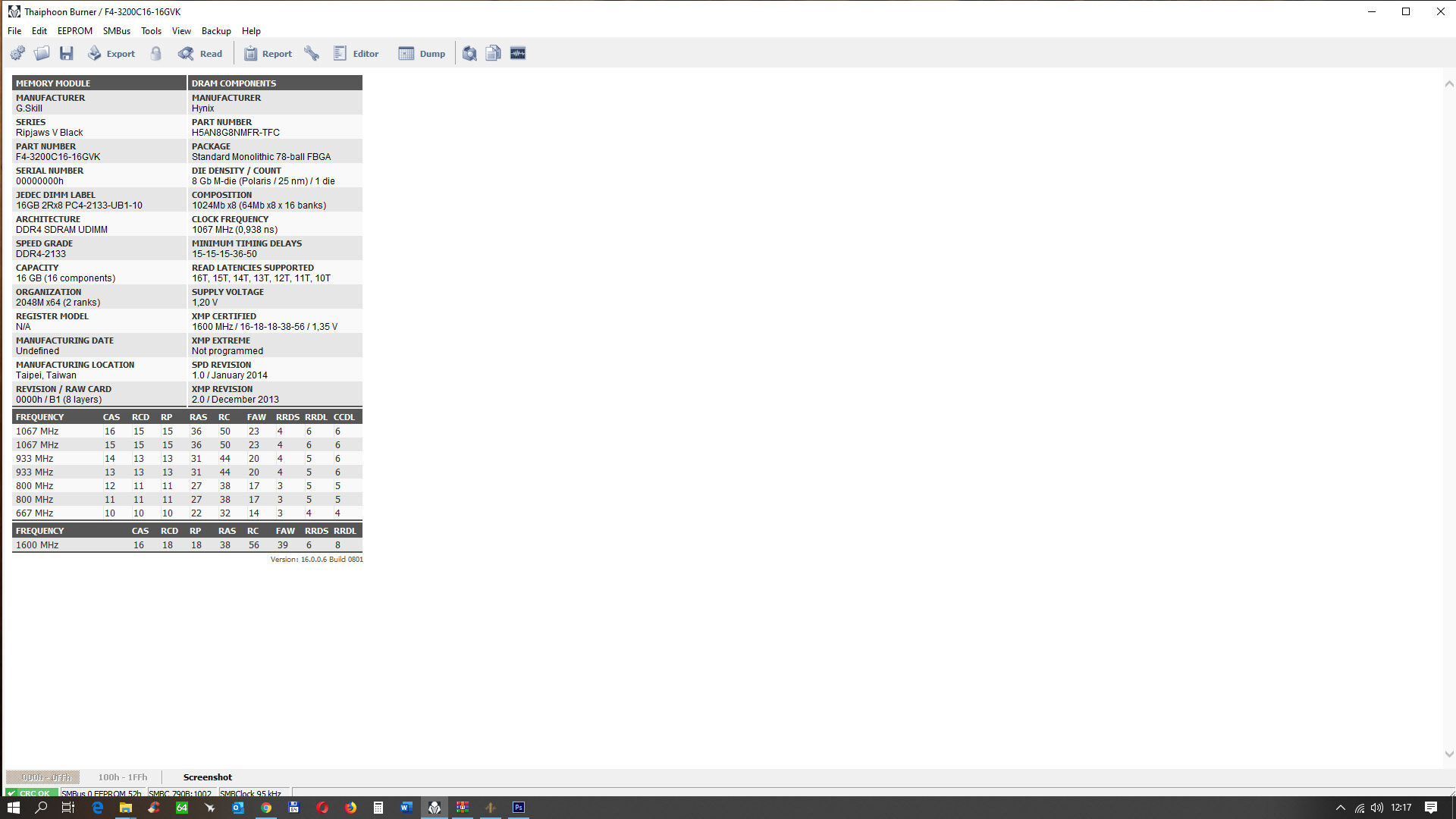Open Task View on the taskbar
This screenshot has width=1456, height=819.
[67, 808]
